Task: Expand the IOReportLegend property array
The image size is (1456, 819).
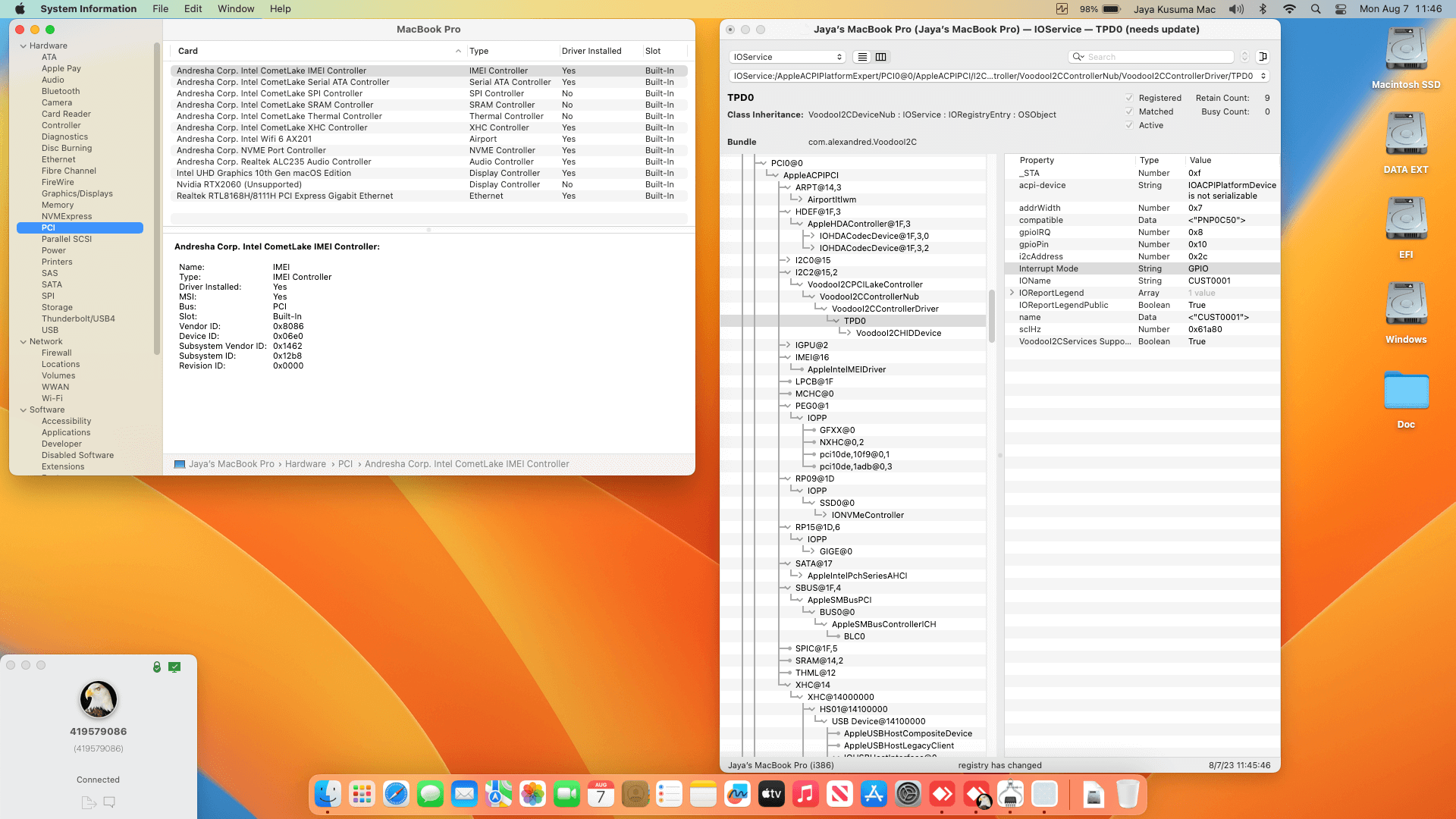Action: point(1012,293)
